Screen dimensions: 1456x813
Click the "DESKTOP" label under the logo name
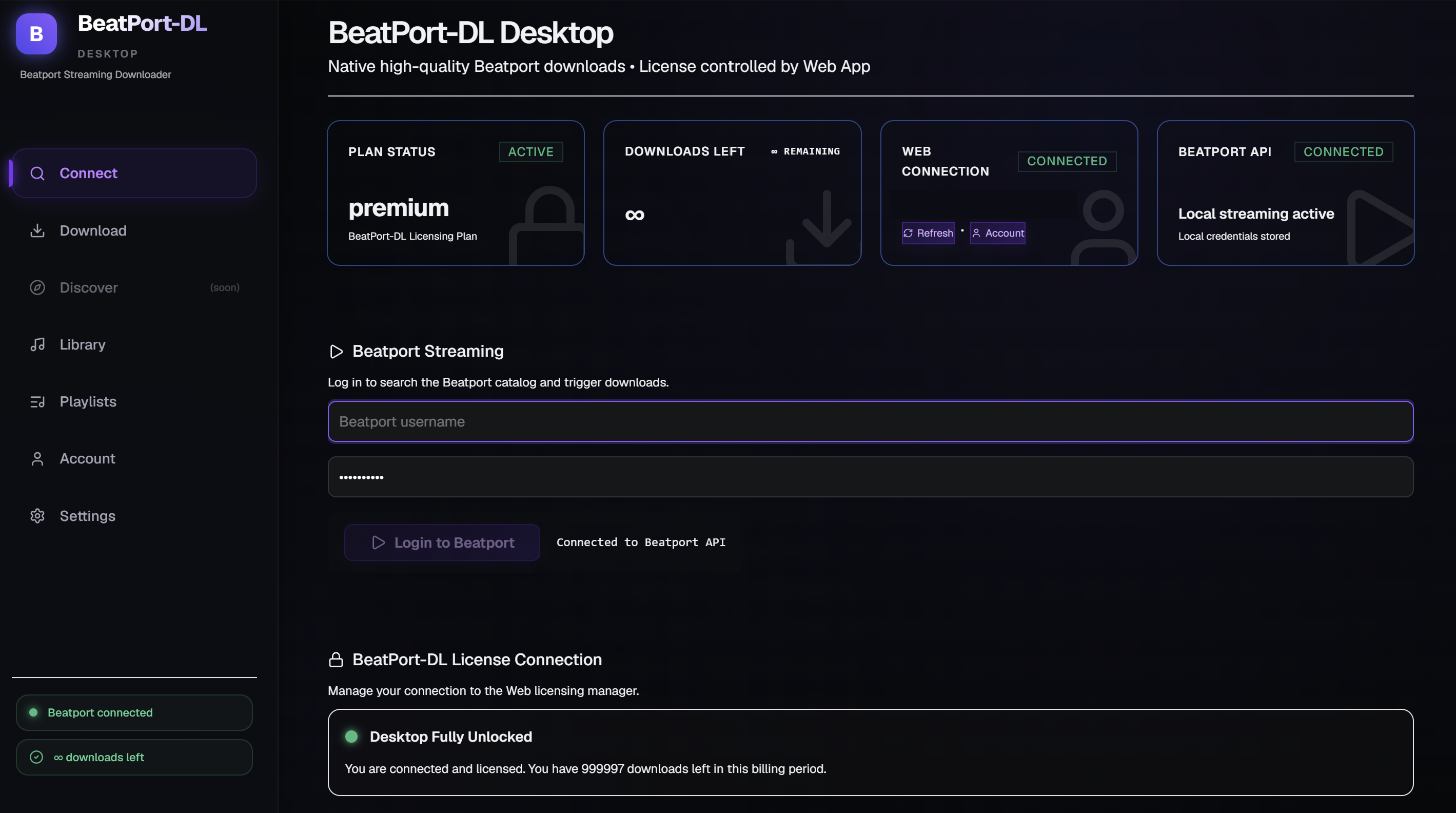point(107,54)
